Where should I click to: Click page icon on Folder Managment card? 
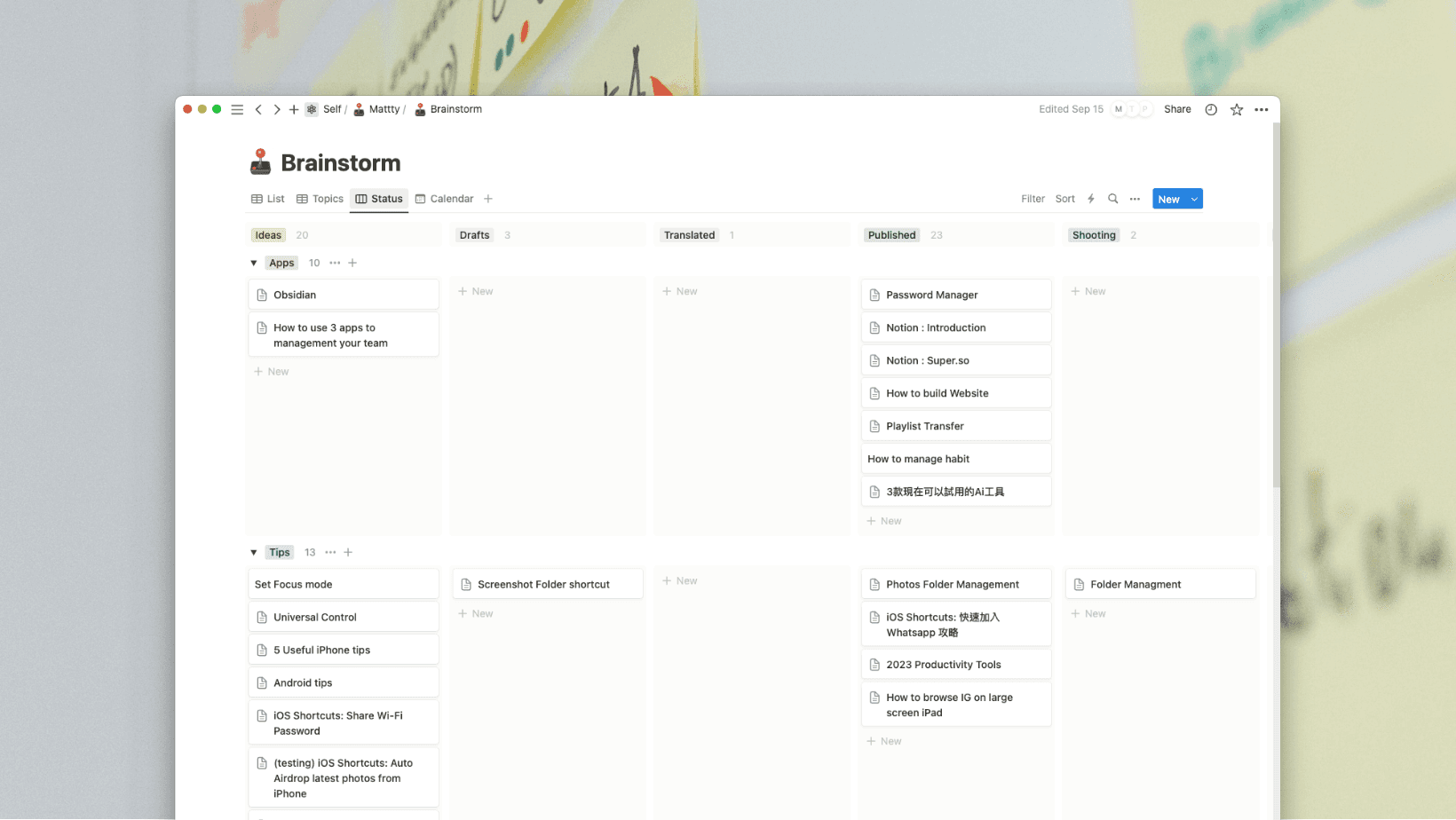[1079, 584]
